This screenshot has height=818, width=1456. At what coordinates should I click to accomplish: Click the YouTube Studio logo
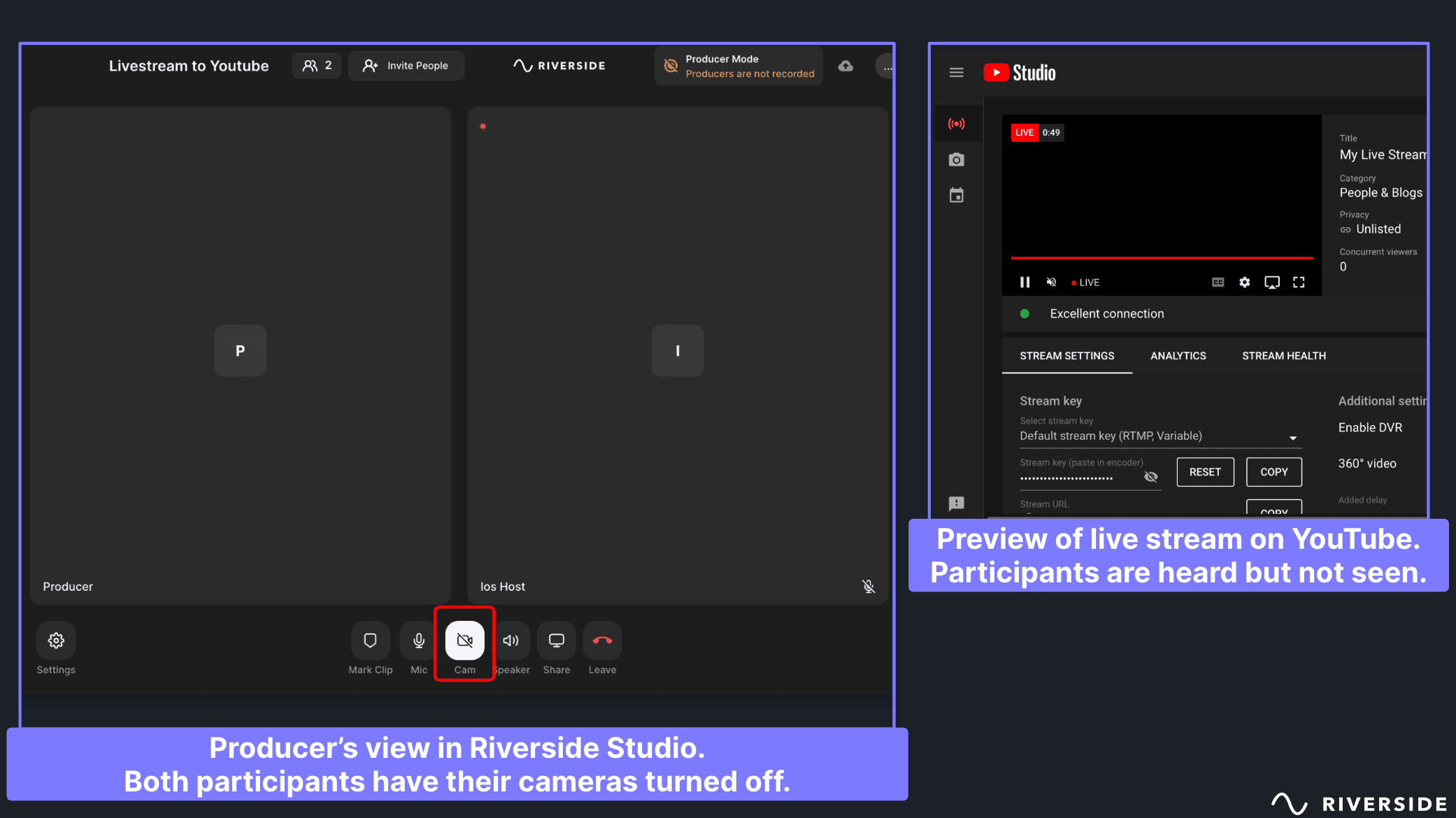pyautogui.click(x=1020, y=73)
